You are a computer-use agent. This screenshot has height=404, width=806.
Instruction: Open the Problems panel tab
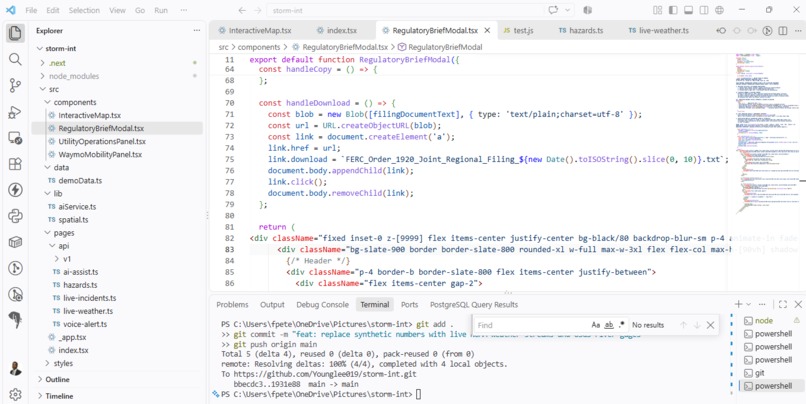pos(232,304)
